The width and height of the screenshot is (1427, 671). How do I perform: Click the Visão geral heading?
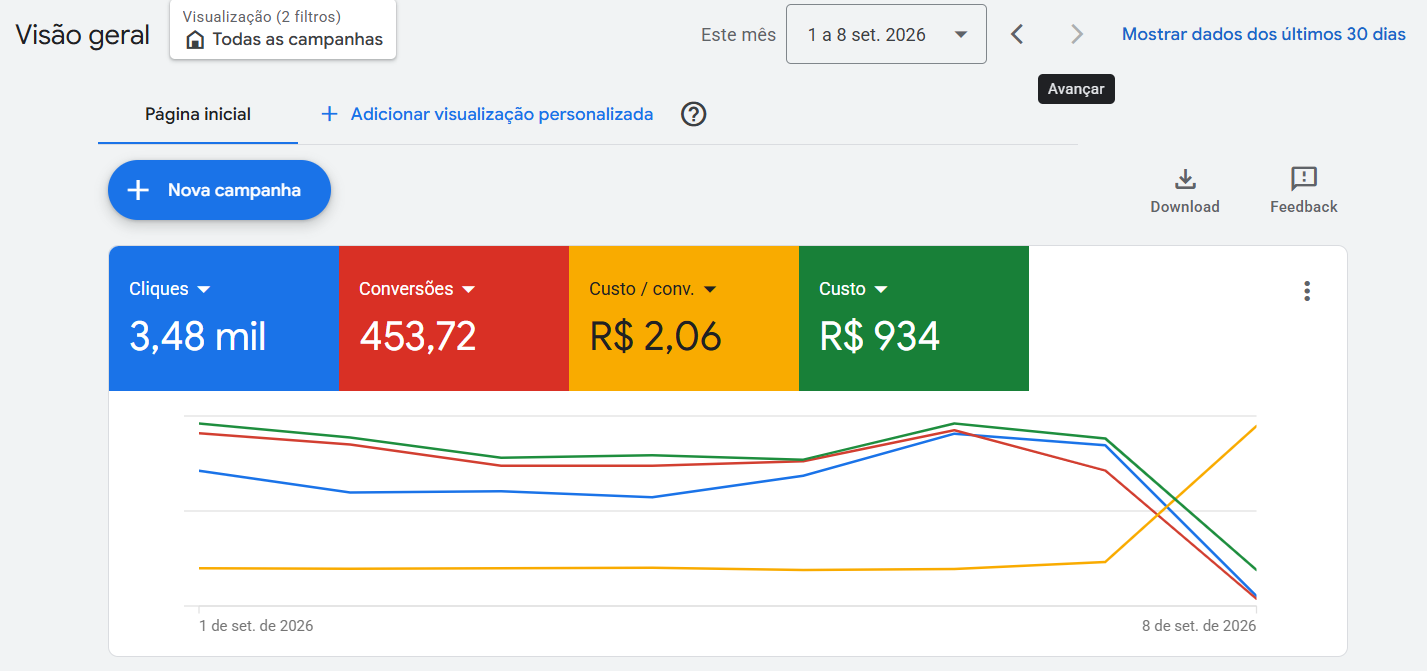[x=83, y=35]
